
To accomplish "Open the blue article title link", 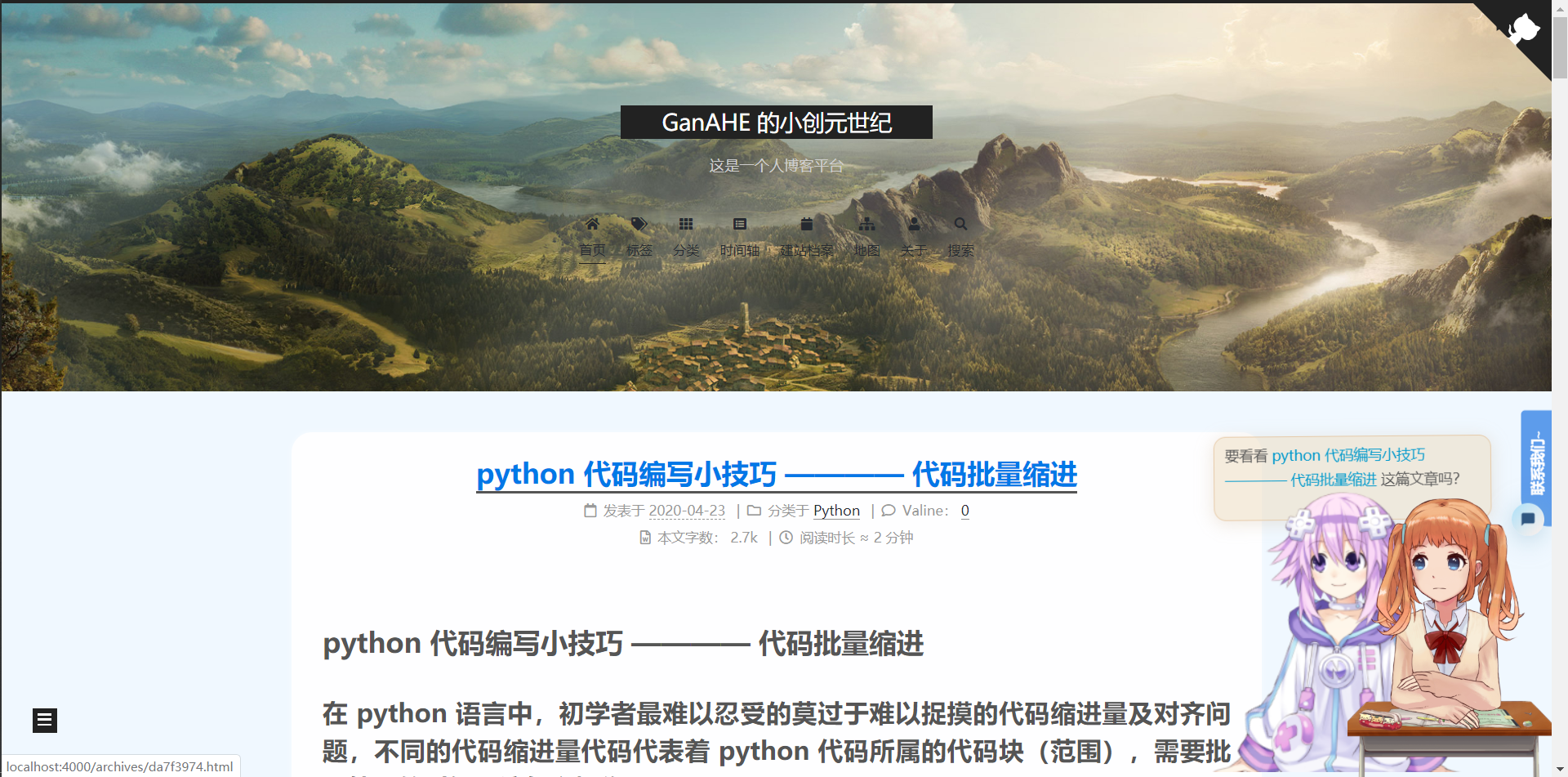I will click(x=776, y=475).
